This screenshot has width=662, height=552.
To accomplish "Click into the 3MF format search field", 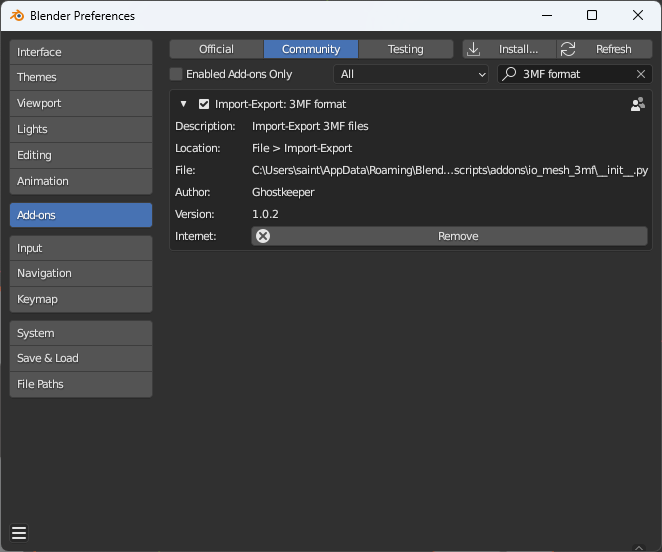I will tap(575, 74).
